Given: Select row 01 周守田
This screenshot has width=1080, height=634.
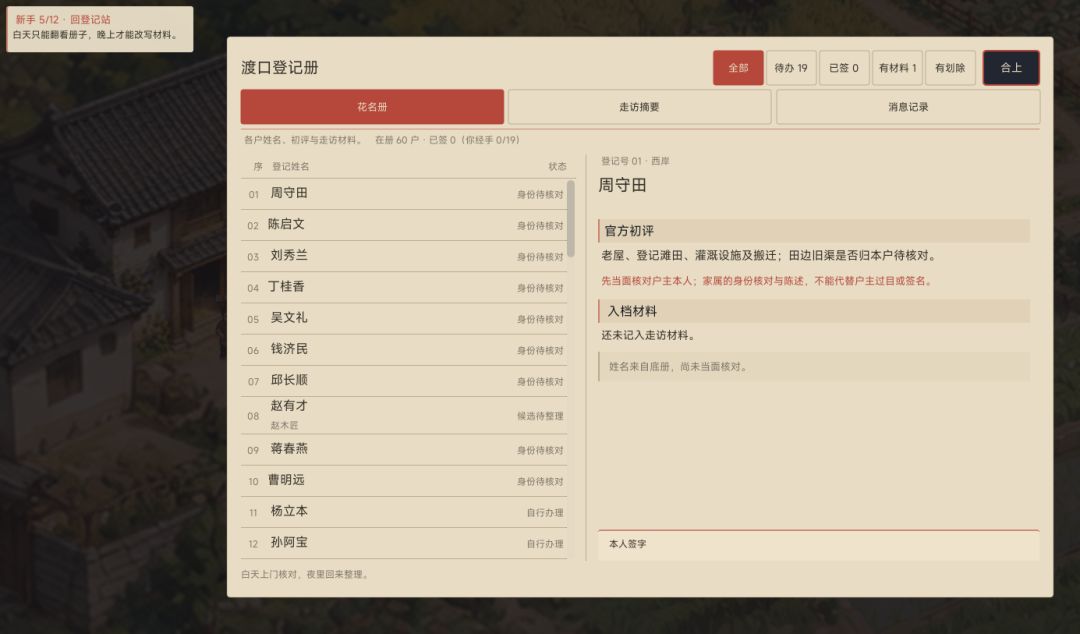Looking at the screenshot, I should 404,194.
